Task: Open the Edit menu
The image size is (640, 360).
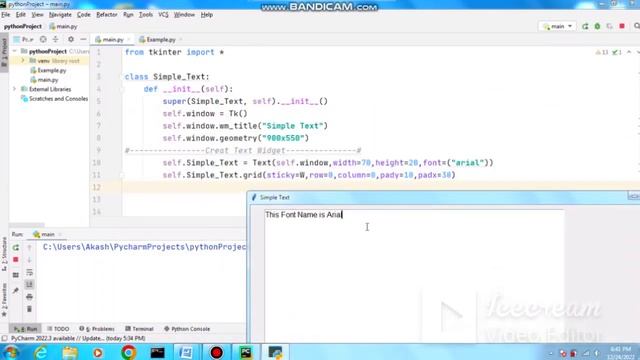Action: (x=21, y=15)
